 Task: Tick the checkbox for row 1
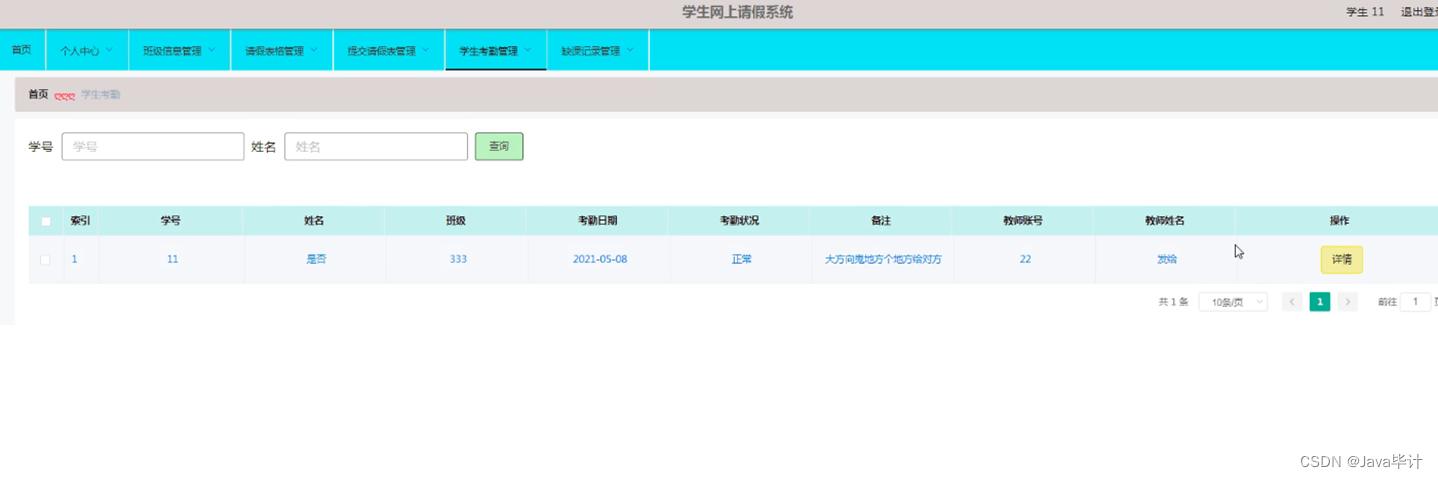pos(45,260)
